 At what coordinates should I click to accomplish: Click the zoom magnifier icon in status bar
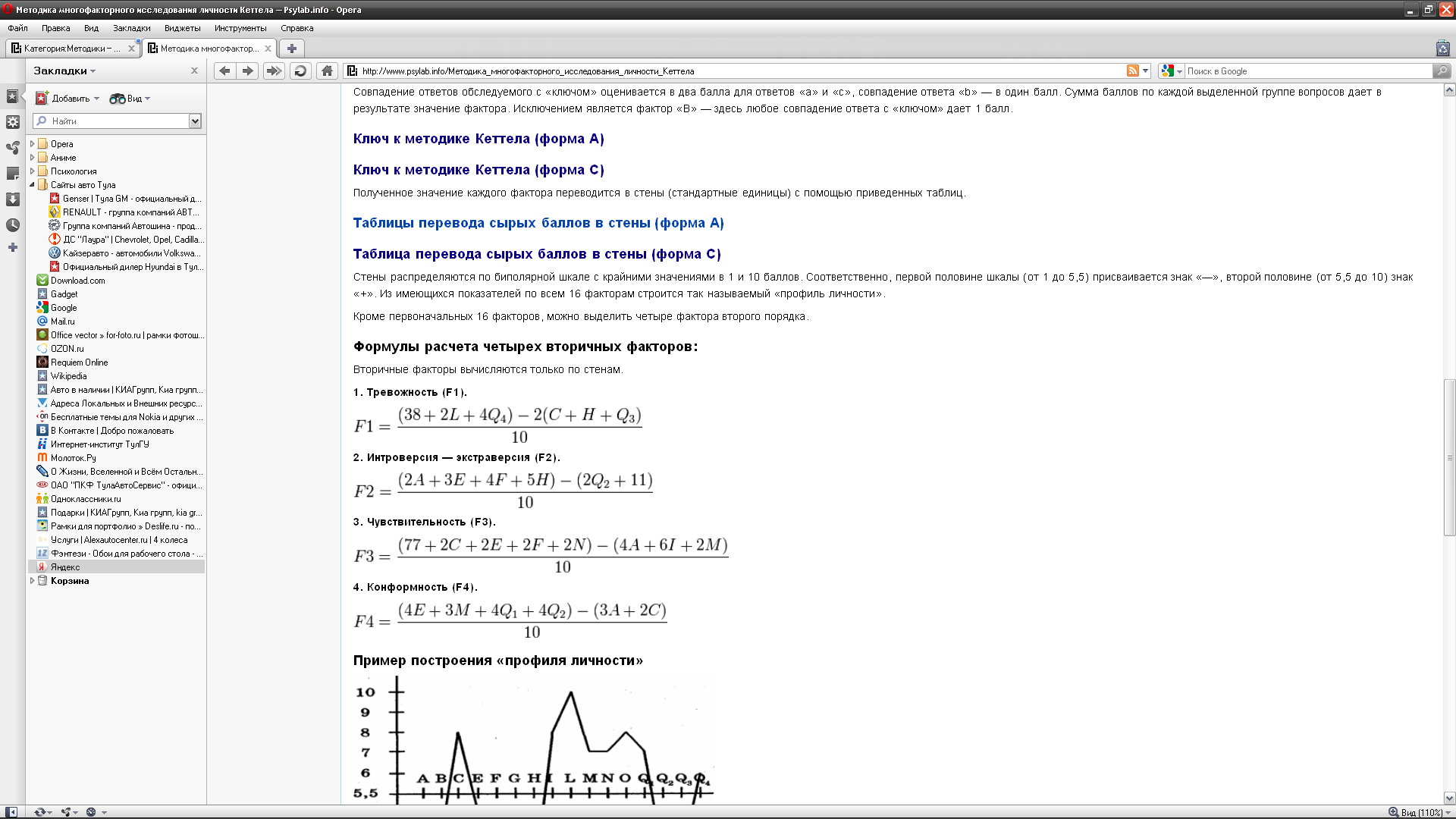point(1393,812)
